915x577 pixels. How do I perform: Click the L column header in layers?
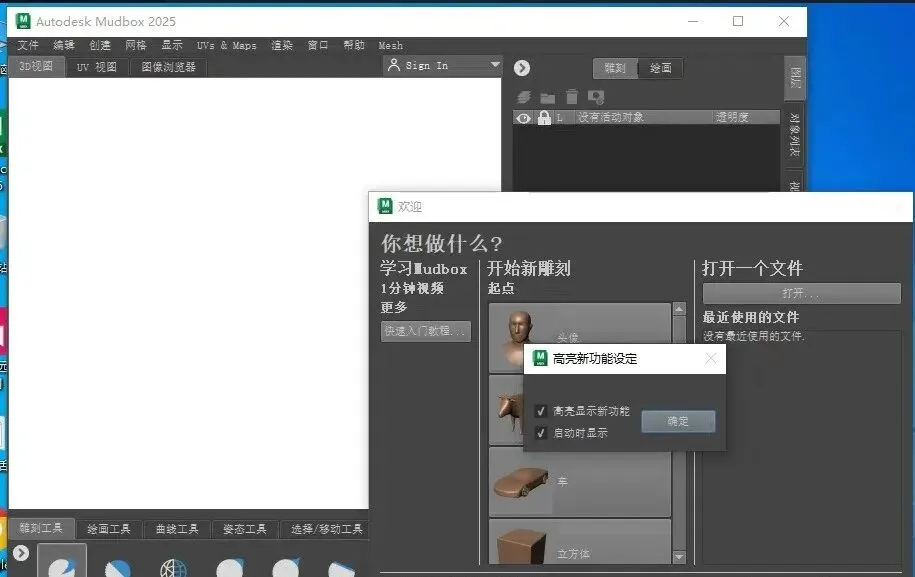(560, 118)
